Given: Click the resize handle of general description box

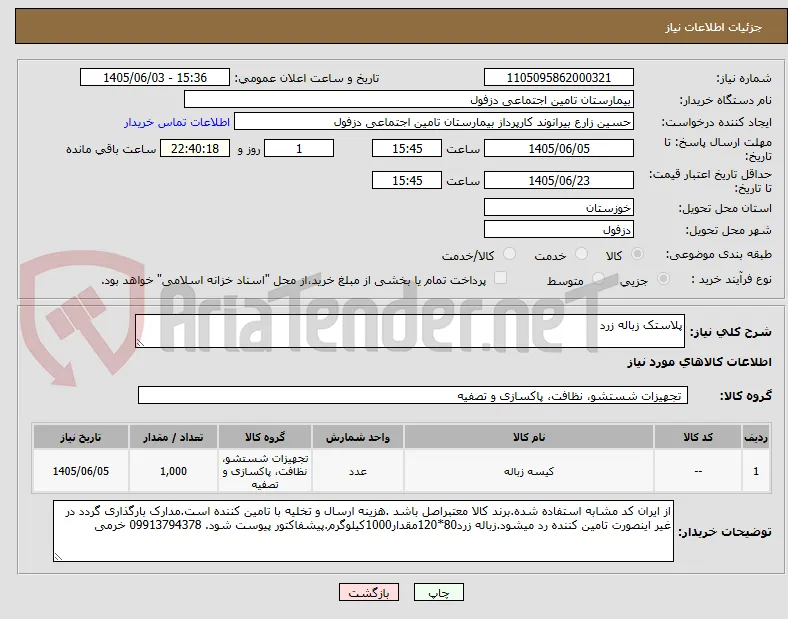Looking at the screenshot, I should pyautogui.click(x=140, y=343).
